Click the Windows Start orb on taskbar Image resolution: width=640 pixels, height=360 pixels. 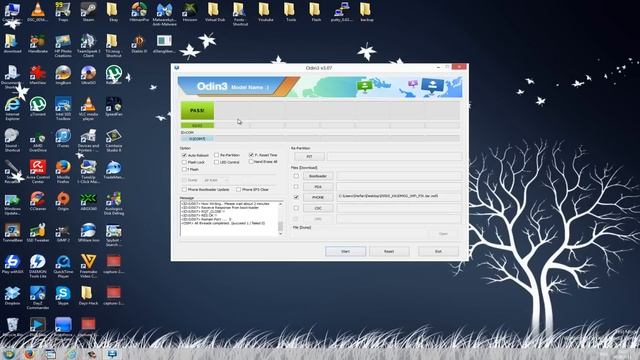(x=9, y=354)
